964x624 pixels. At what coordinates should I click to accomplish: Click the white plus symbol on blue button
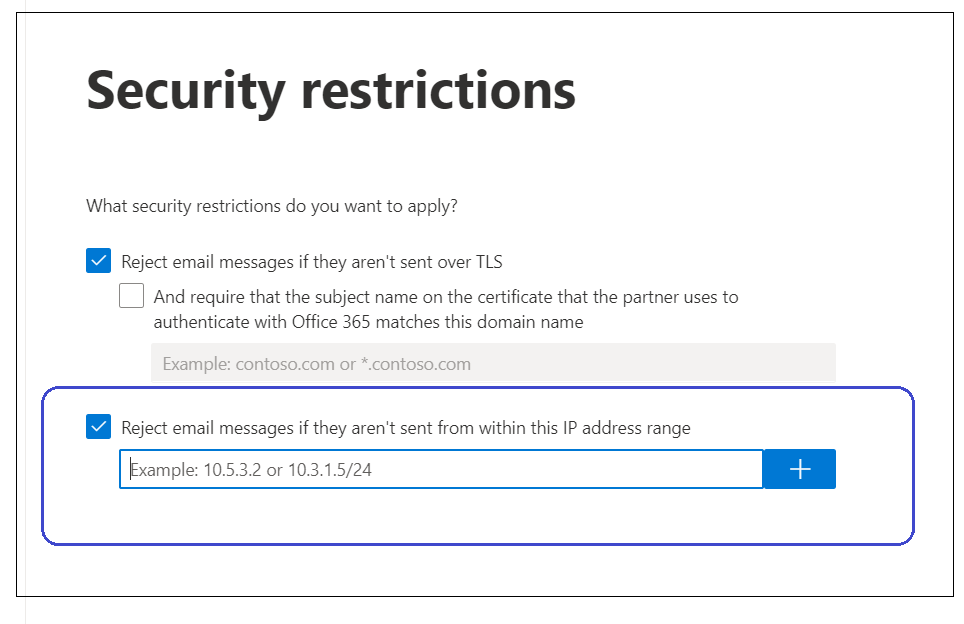799,469
